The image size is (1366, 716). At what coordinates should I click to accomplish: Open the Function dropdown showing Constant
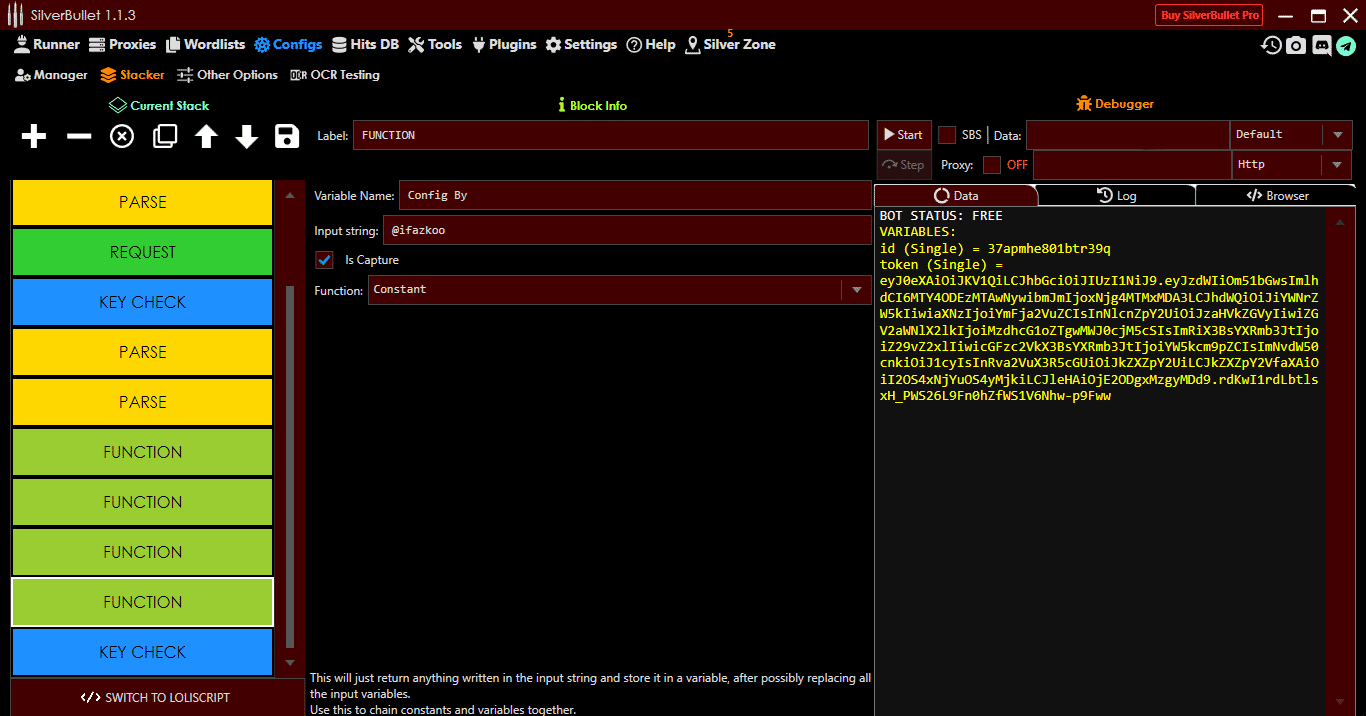856,290
